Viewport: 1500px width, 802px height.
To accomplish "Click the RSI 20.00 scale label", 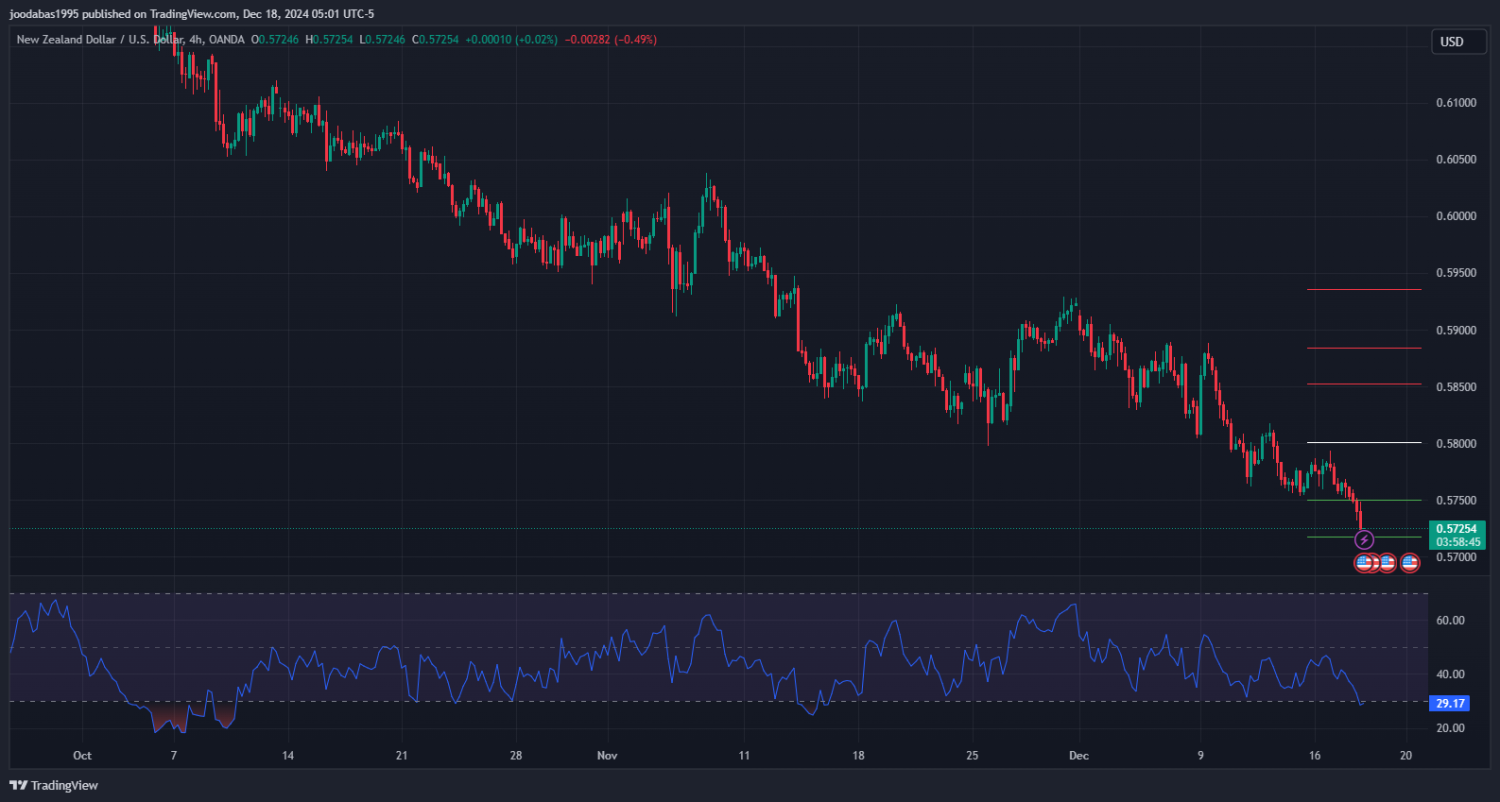I will (x=1451, y=728).
